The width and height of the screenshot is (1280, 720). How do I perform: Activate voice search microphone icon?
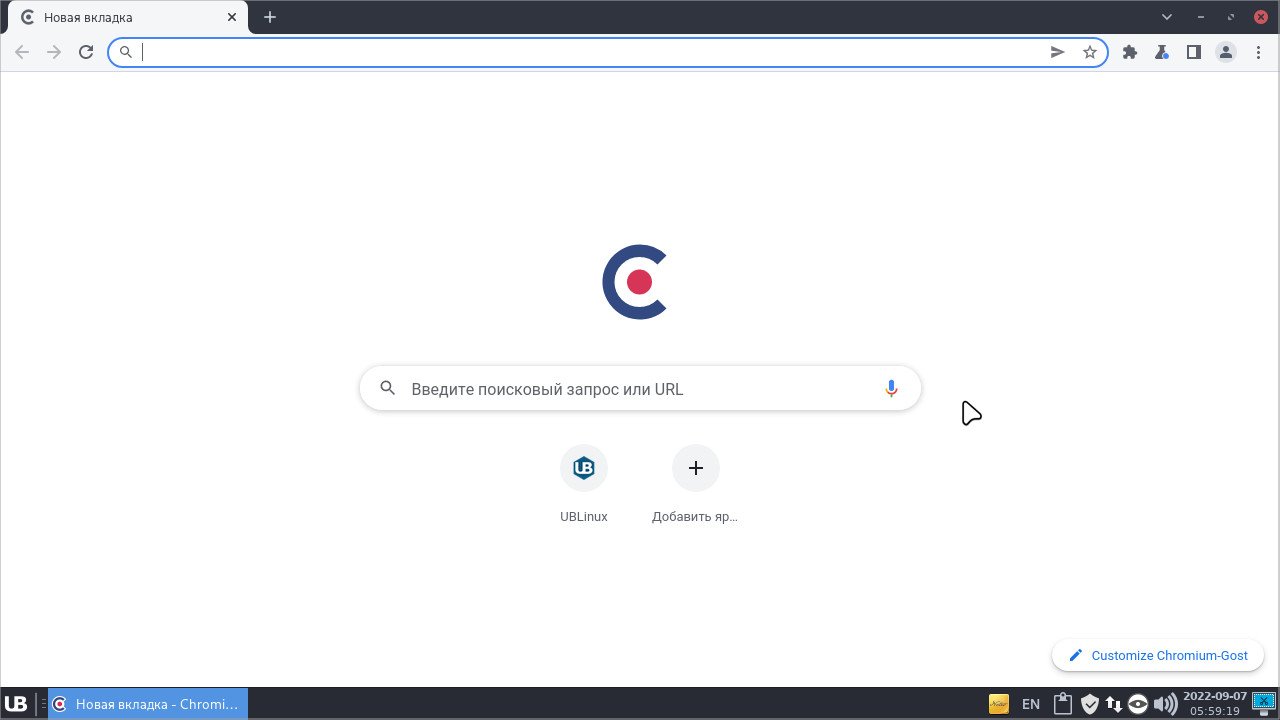pyautogui.click(x=890, y=388)
